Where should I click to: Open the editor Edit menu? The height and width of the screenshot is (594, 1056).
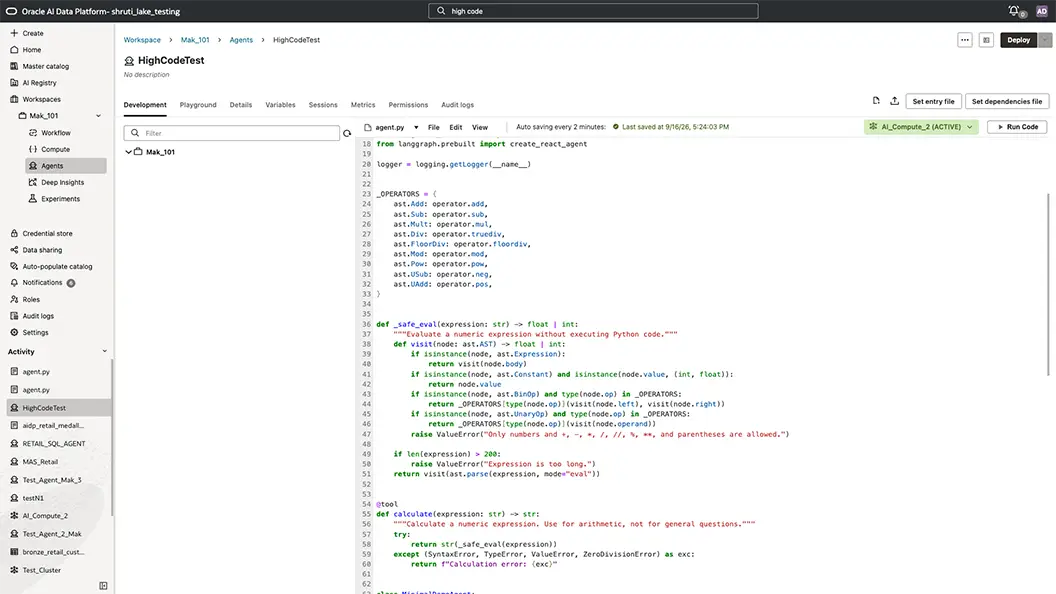point(456,127)
